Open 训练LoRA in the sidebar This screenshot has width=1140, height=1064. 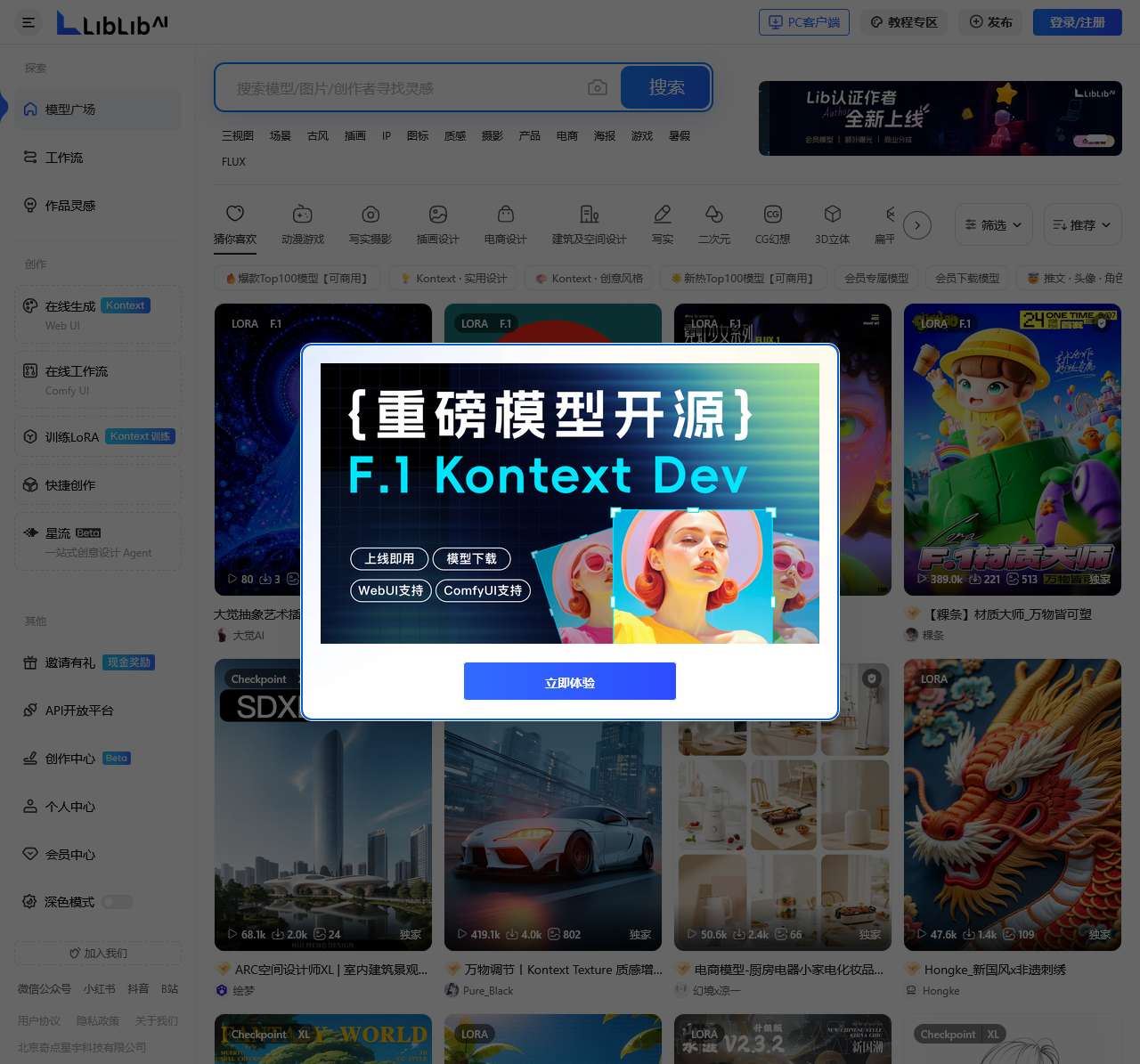(x=98, y=437)
